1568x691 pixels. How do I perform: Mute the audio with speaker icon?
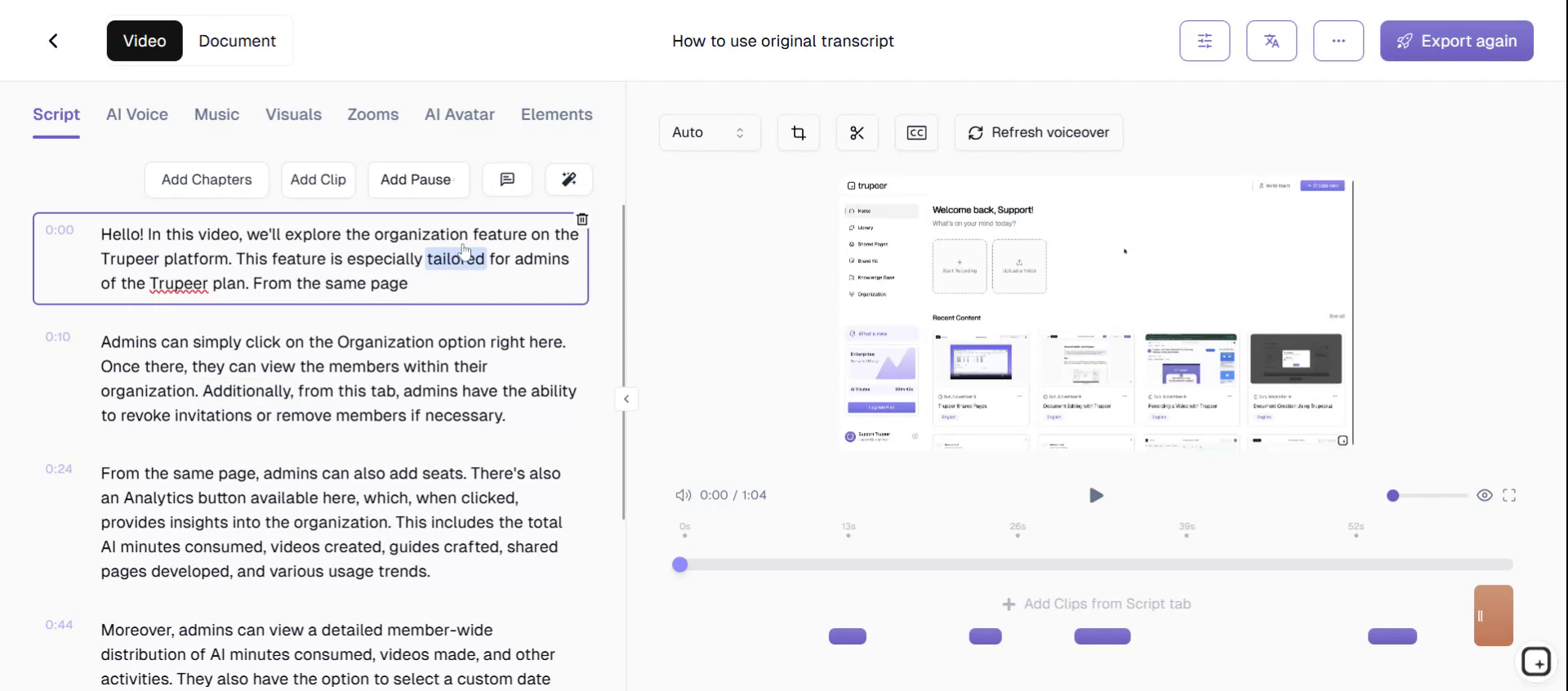pyautogui.click(x=683, y=495)
